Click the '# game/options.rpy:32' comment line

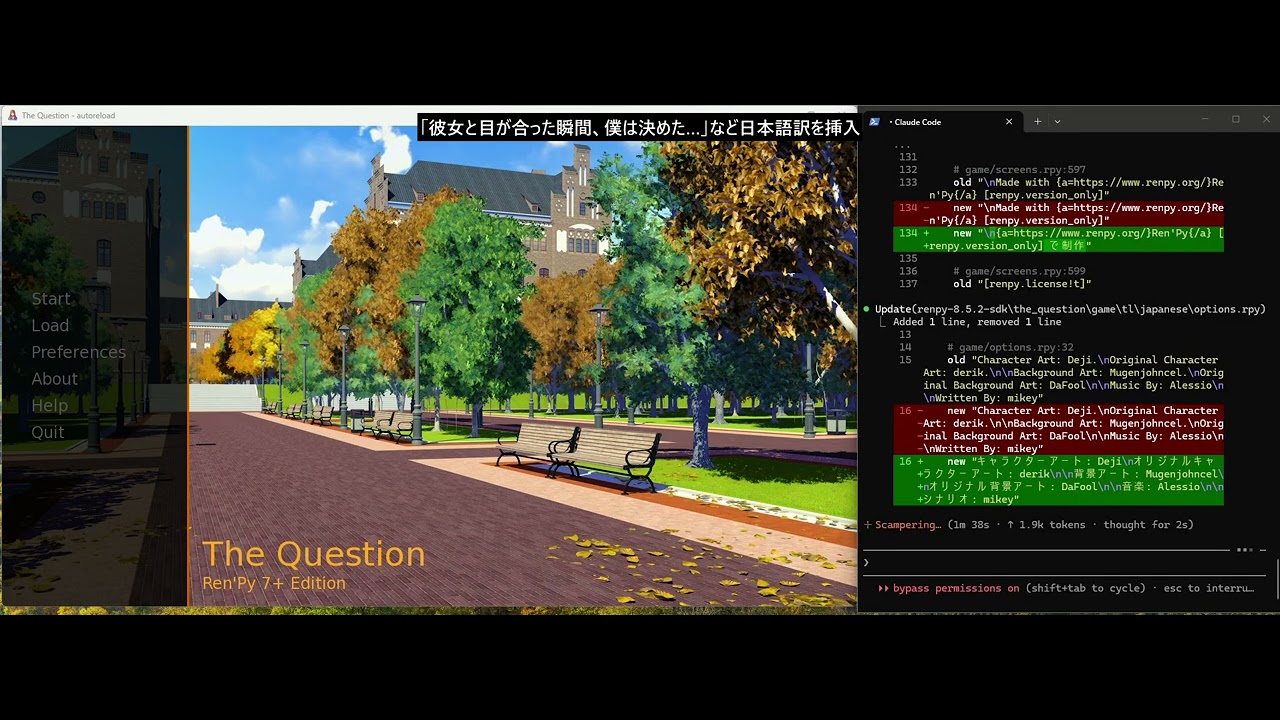coord(1010,347)
